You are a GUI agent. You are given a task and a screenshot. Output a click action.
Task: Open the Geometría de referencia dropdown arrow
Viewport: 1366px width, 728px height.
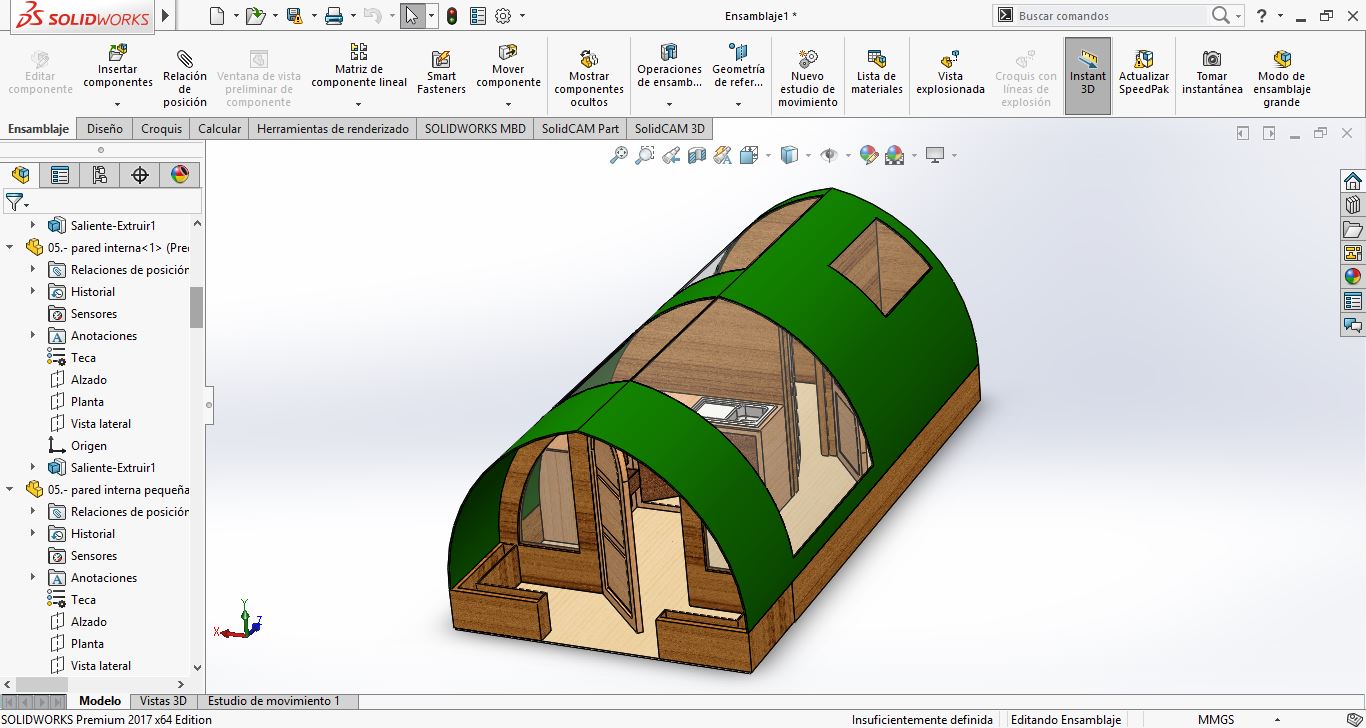pos(738,104)
